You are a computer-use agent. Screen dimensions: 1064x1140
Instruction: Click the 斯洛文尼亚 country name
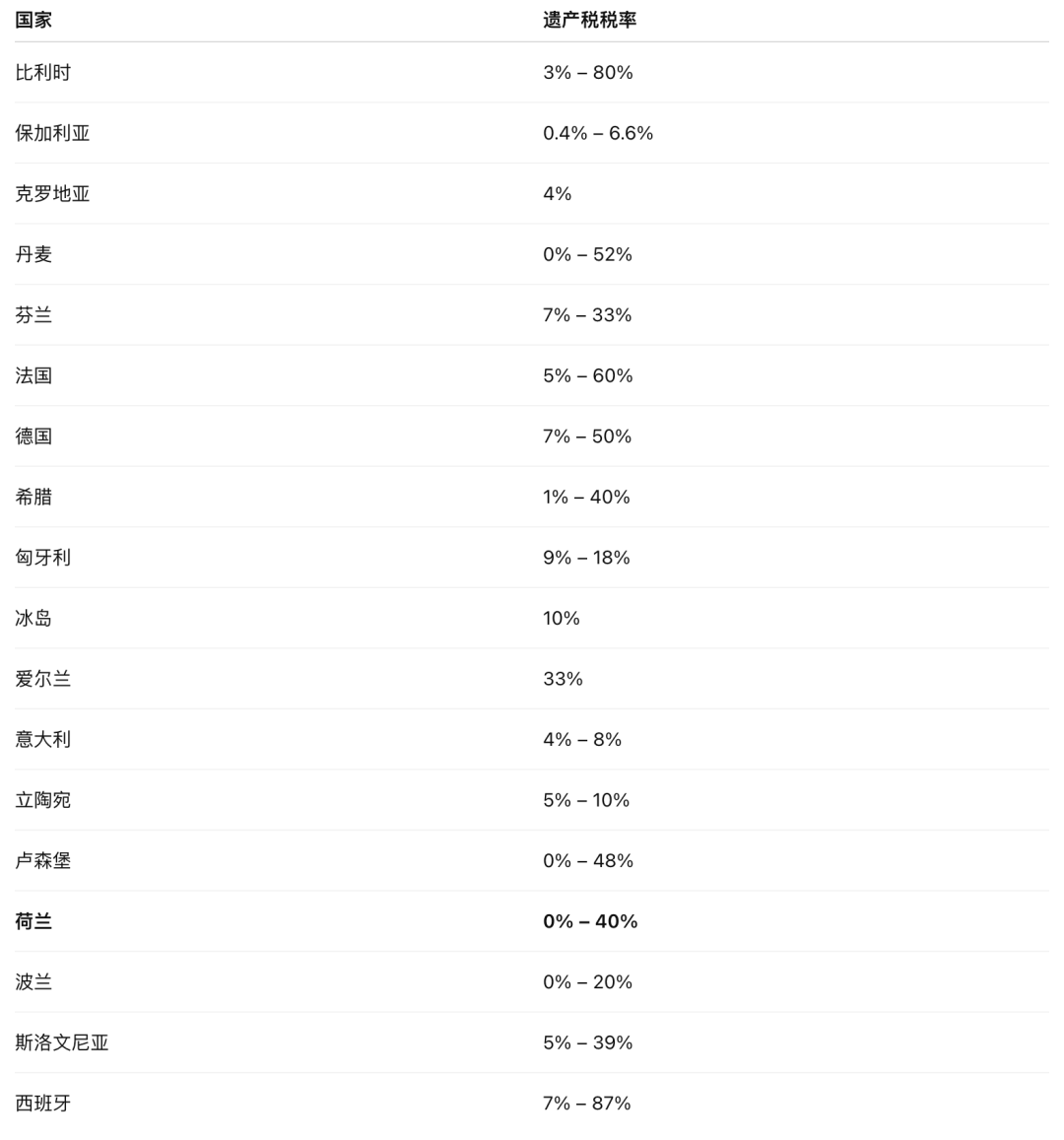(x=62, y=1042)
